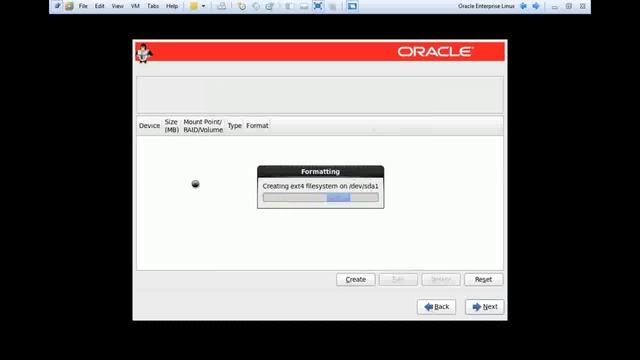Click the thumbnail bar toolbar icon
640x360 pixels.
(x=304, y=6)
